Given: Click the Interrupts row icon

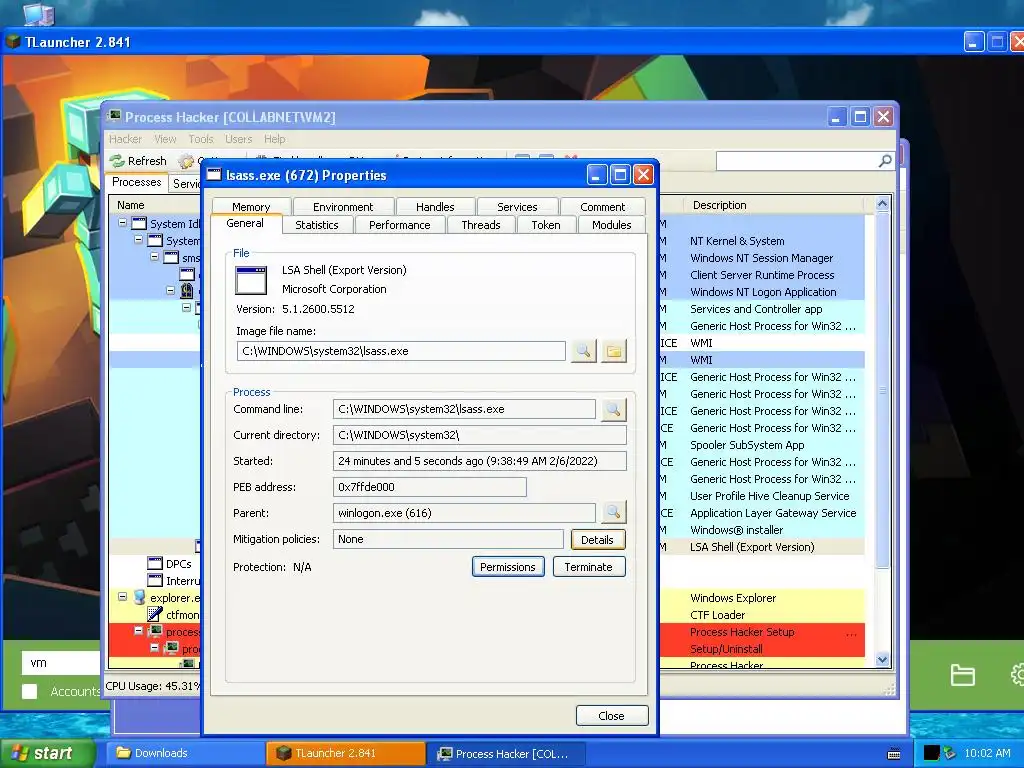Looking at the screenshot, I should coord(155,581).
